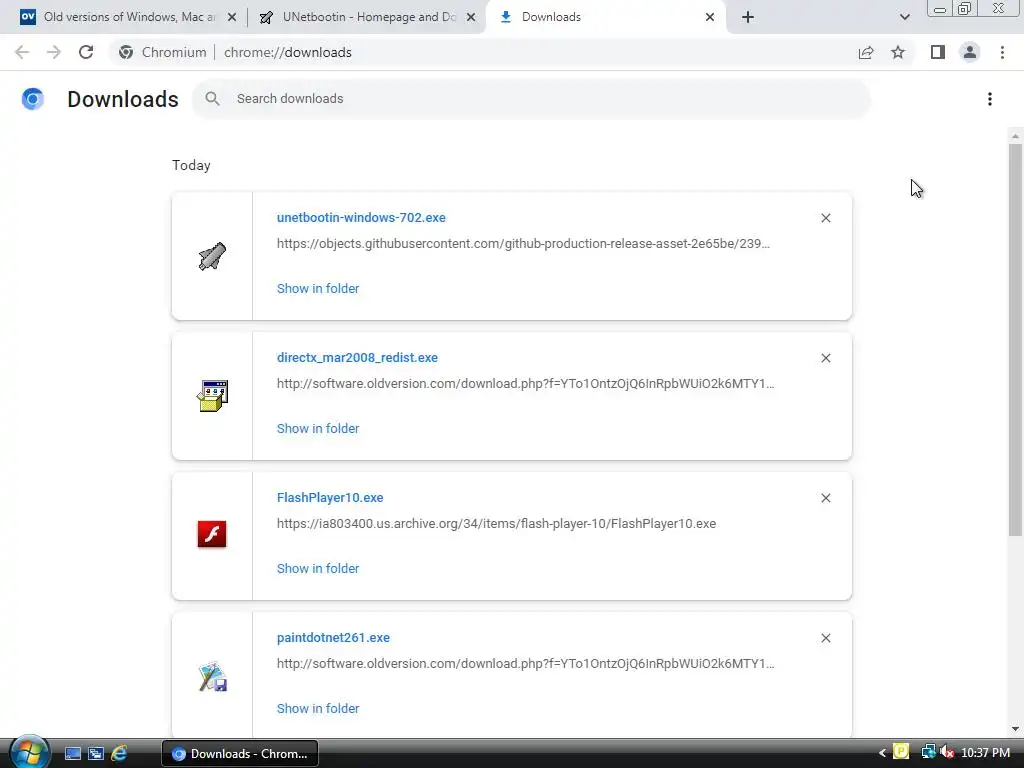Focus the Search downloads field
1024x768 pixels.
click(532, 99)
